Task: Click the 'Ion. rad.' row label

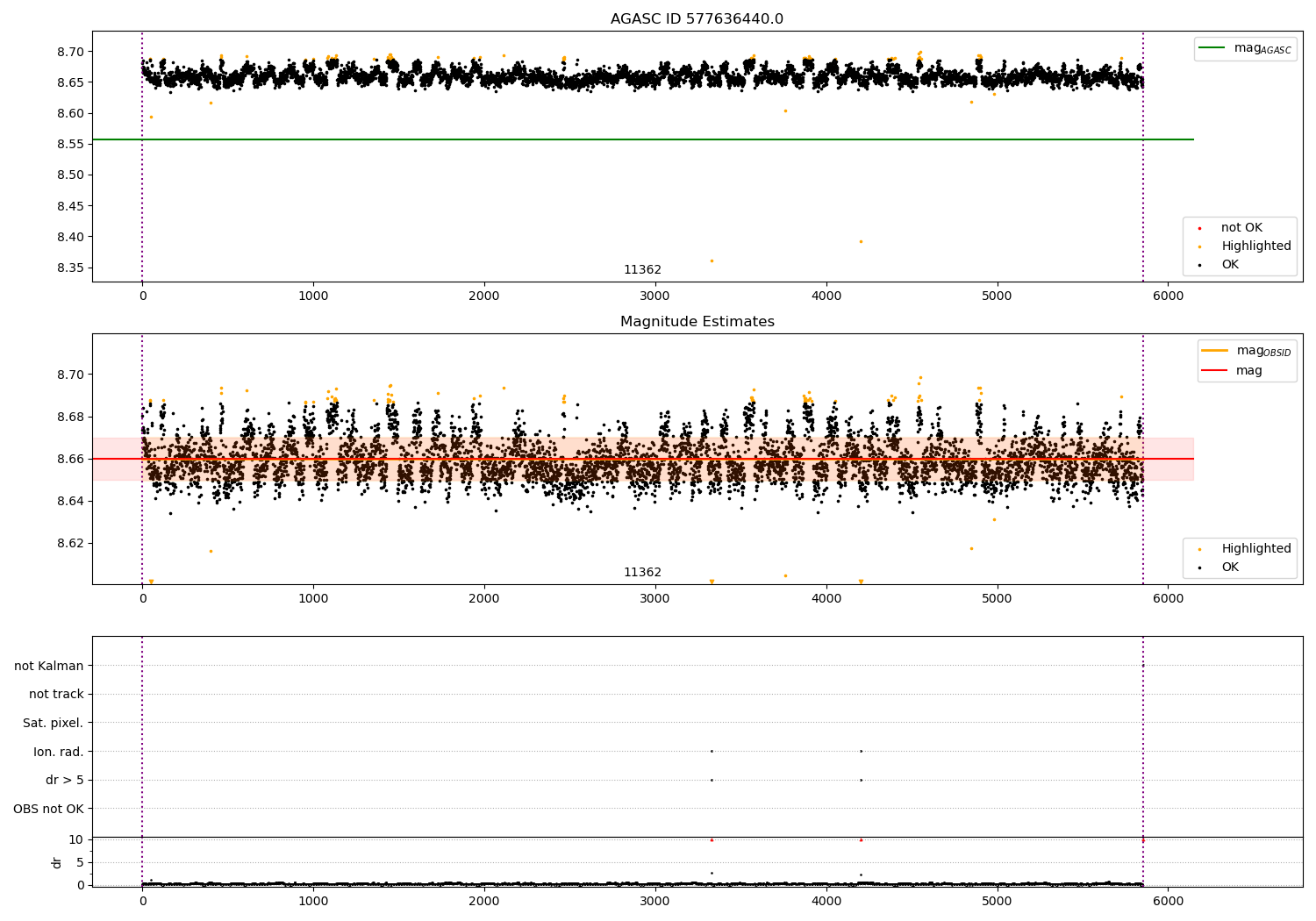Action: click(59, 752)
